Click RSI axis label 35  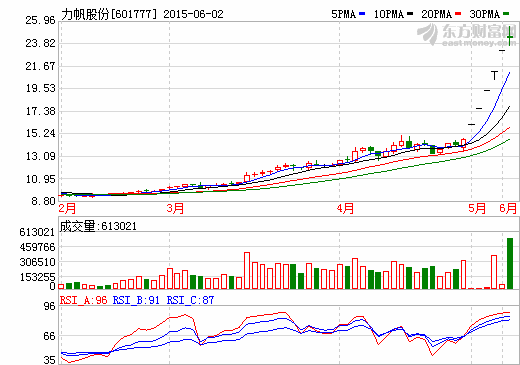pyautogui.click(x=50, y=360)
